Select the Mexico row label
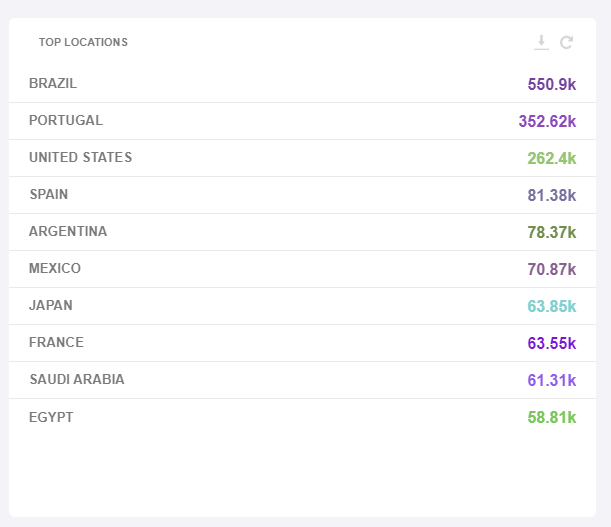Screen dimensions: 611x527 (x=55, y=269)
